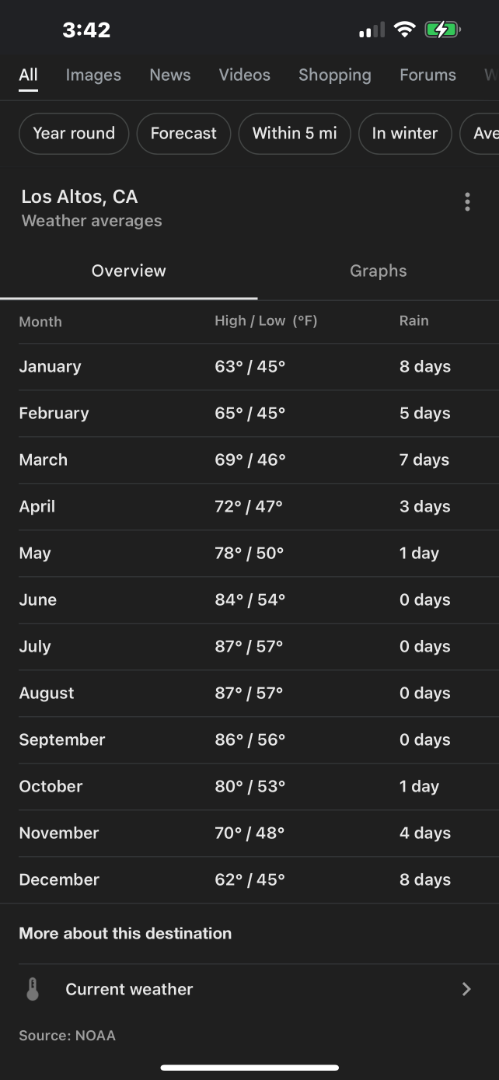The height and width of the screenshot is (1080, 499).
Task: Tap the cellular signal bars icon
Action: [372, 30]
